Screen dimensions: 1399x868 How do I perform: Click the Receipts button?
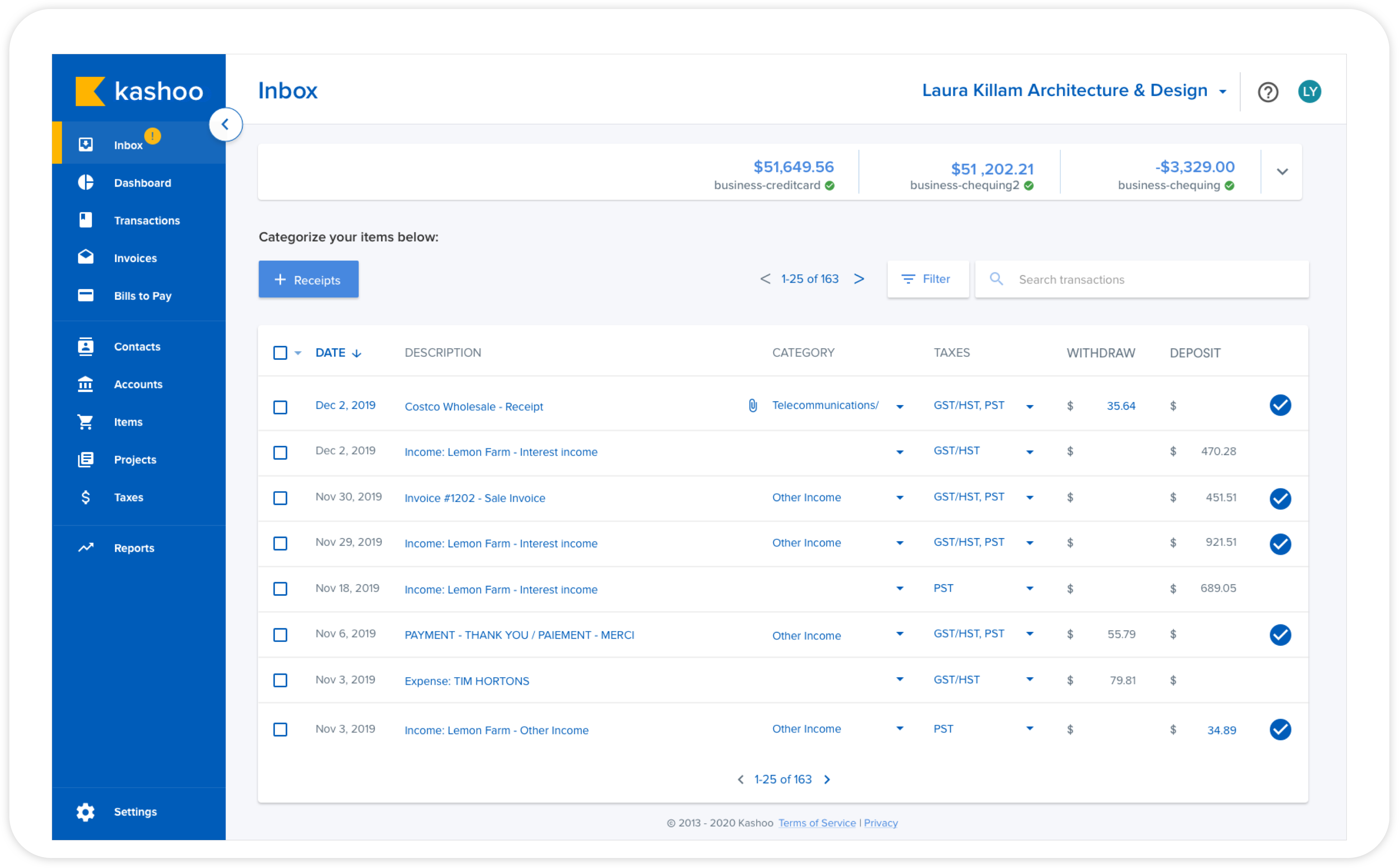(308, 279)
